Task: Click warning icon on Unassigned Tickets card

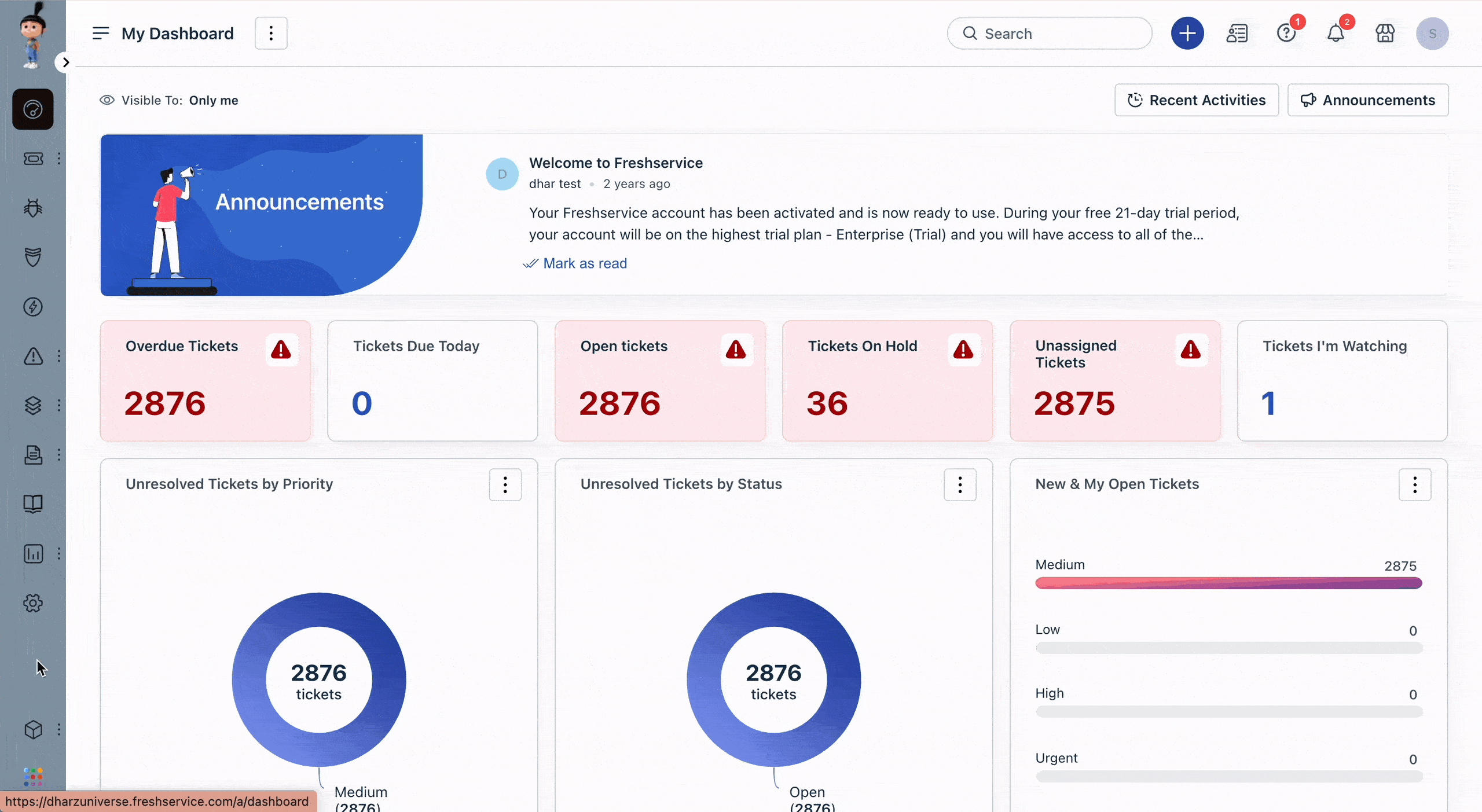Action: [x=1191, y=350]
